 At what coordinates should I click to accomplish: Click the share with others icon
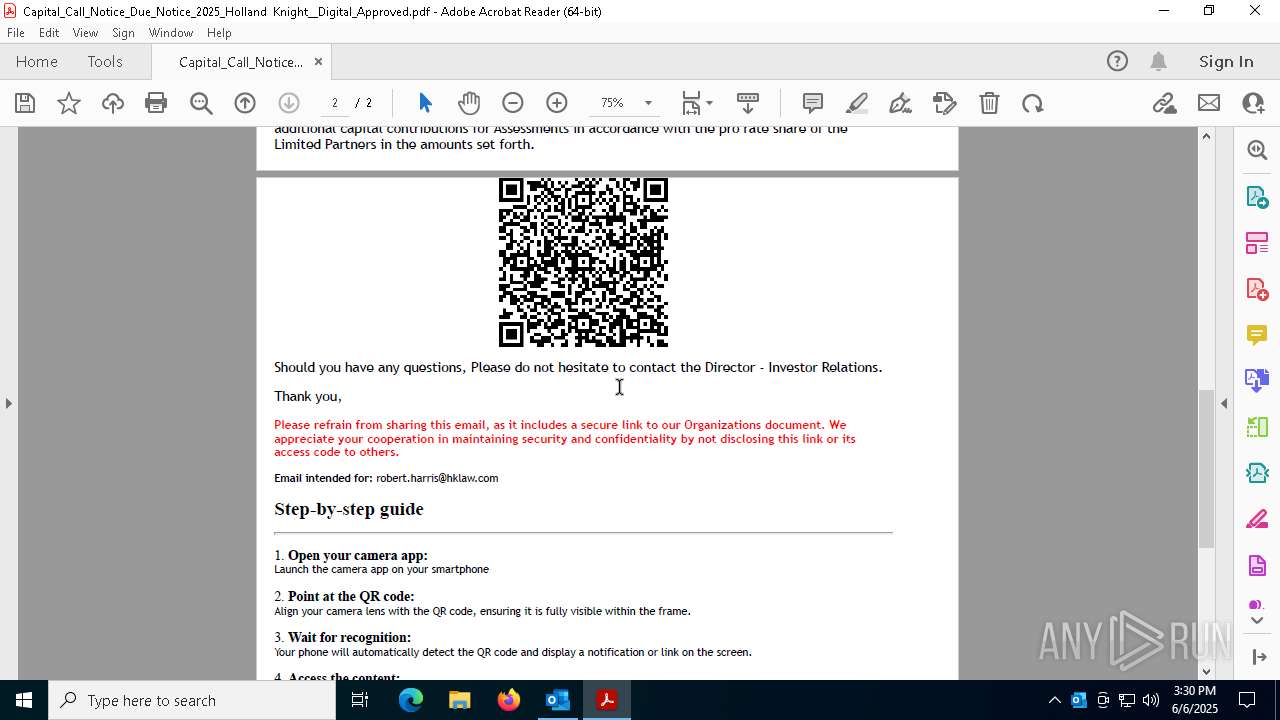[x=1253, y=103]
